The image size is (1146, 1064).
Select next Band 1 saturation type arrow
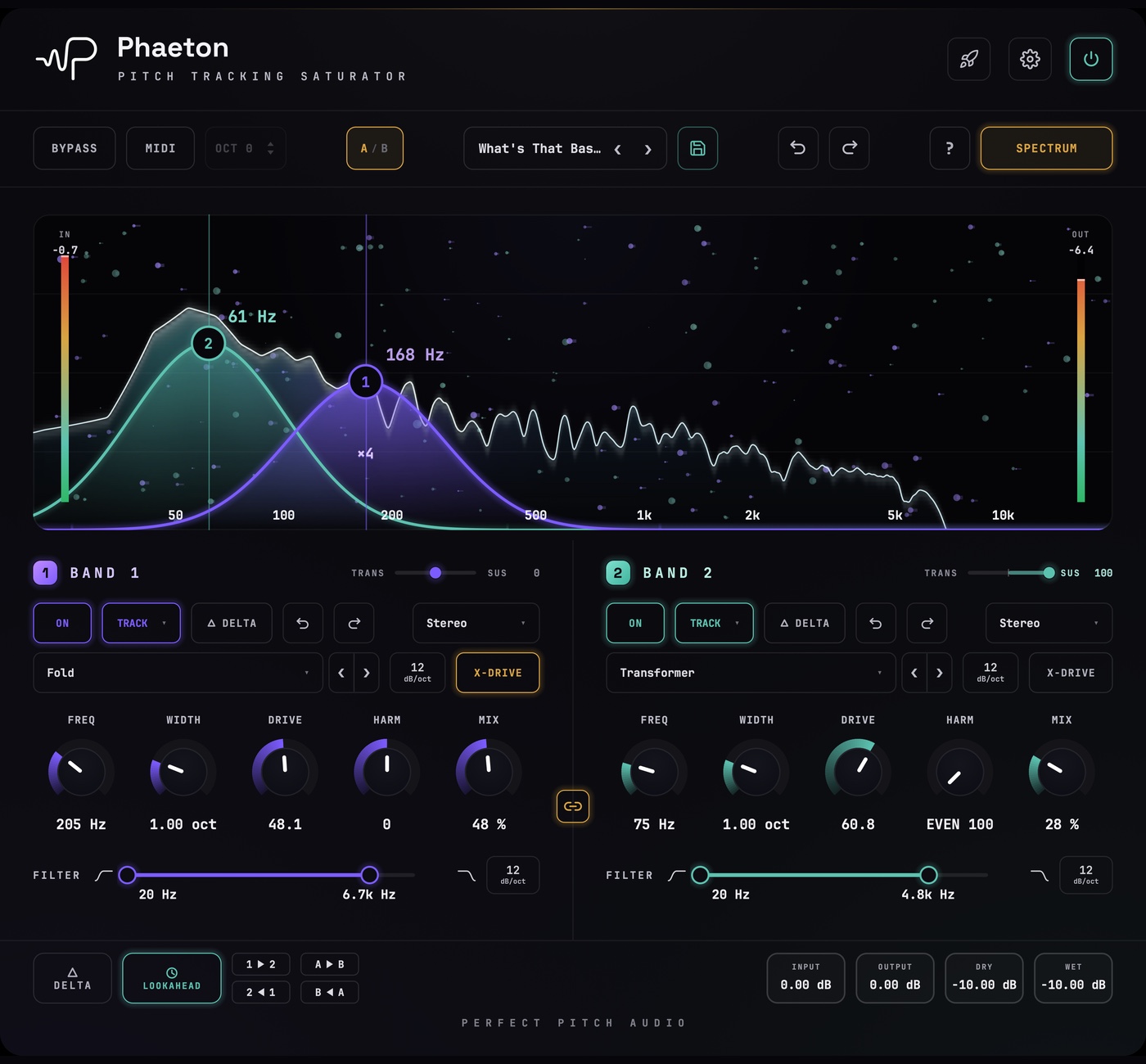click(367, 673)
